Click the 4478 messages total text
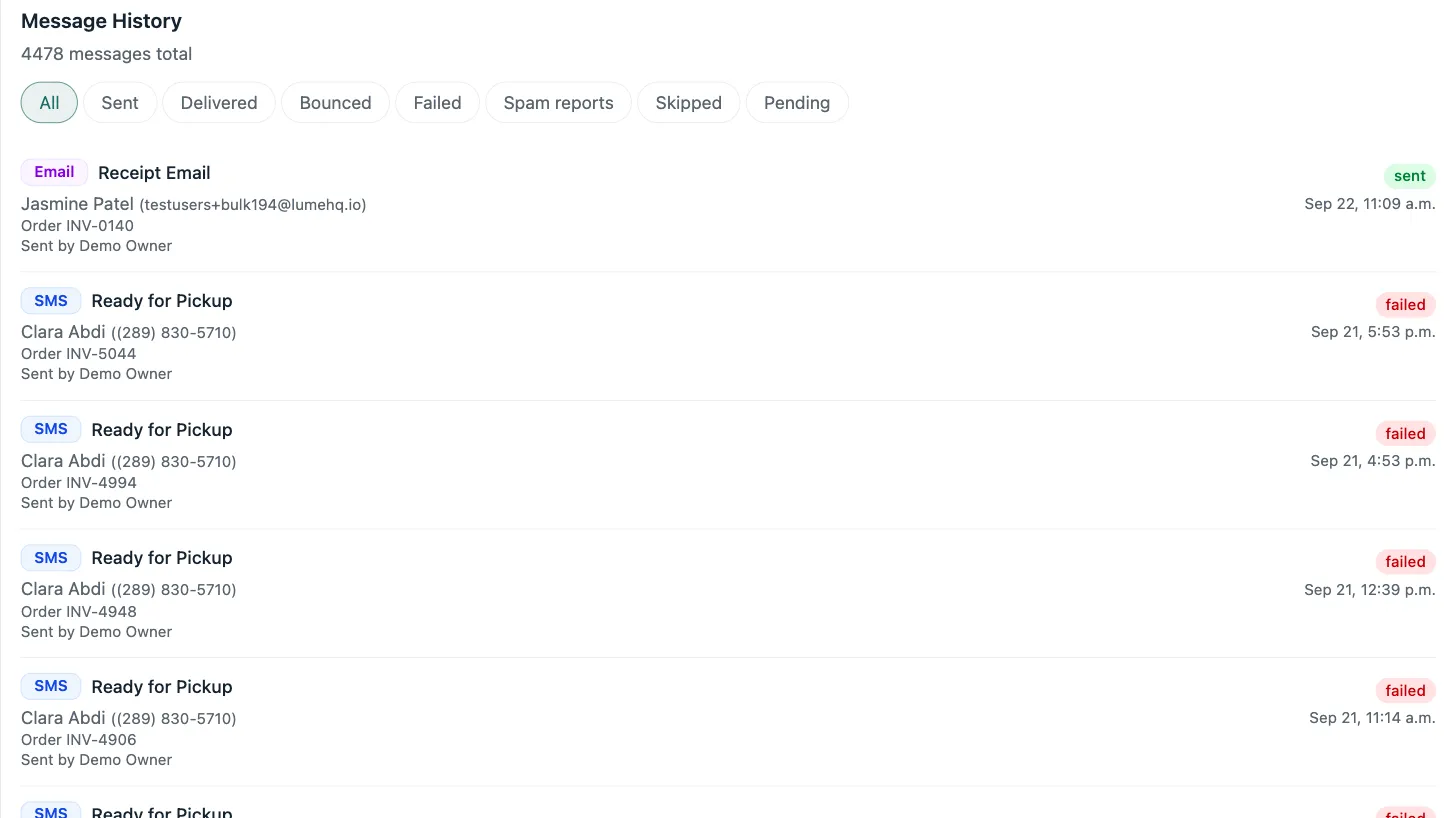 click(x=106, y=54)
